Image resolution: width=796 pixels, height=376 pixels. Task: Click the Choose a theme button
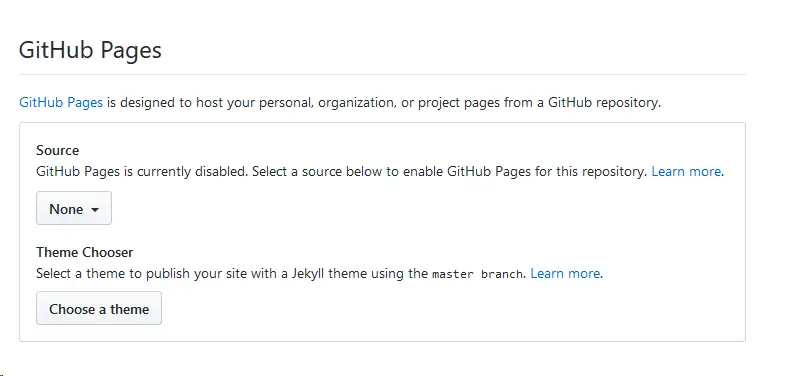click(x=99, y=308)
